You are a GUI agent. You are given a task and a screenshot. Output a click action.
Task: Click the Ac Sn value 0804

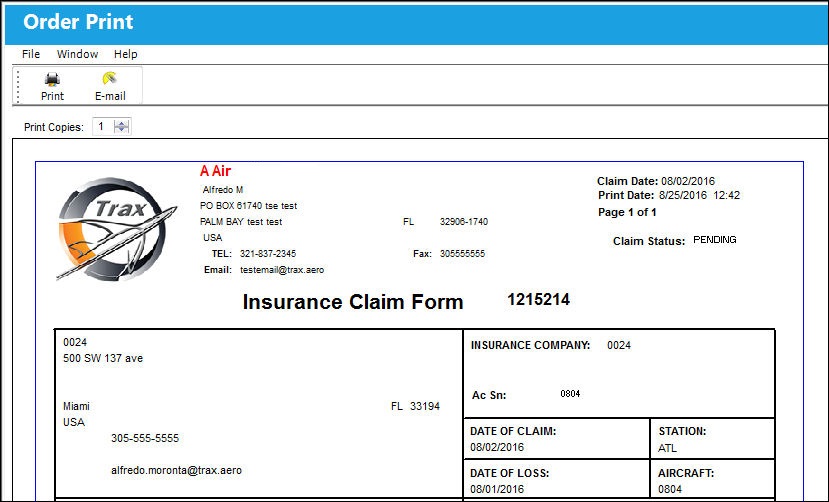coord(570,394)
